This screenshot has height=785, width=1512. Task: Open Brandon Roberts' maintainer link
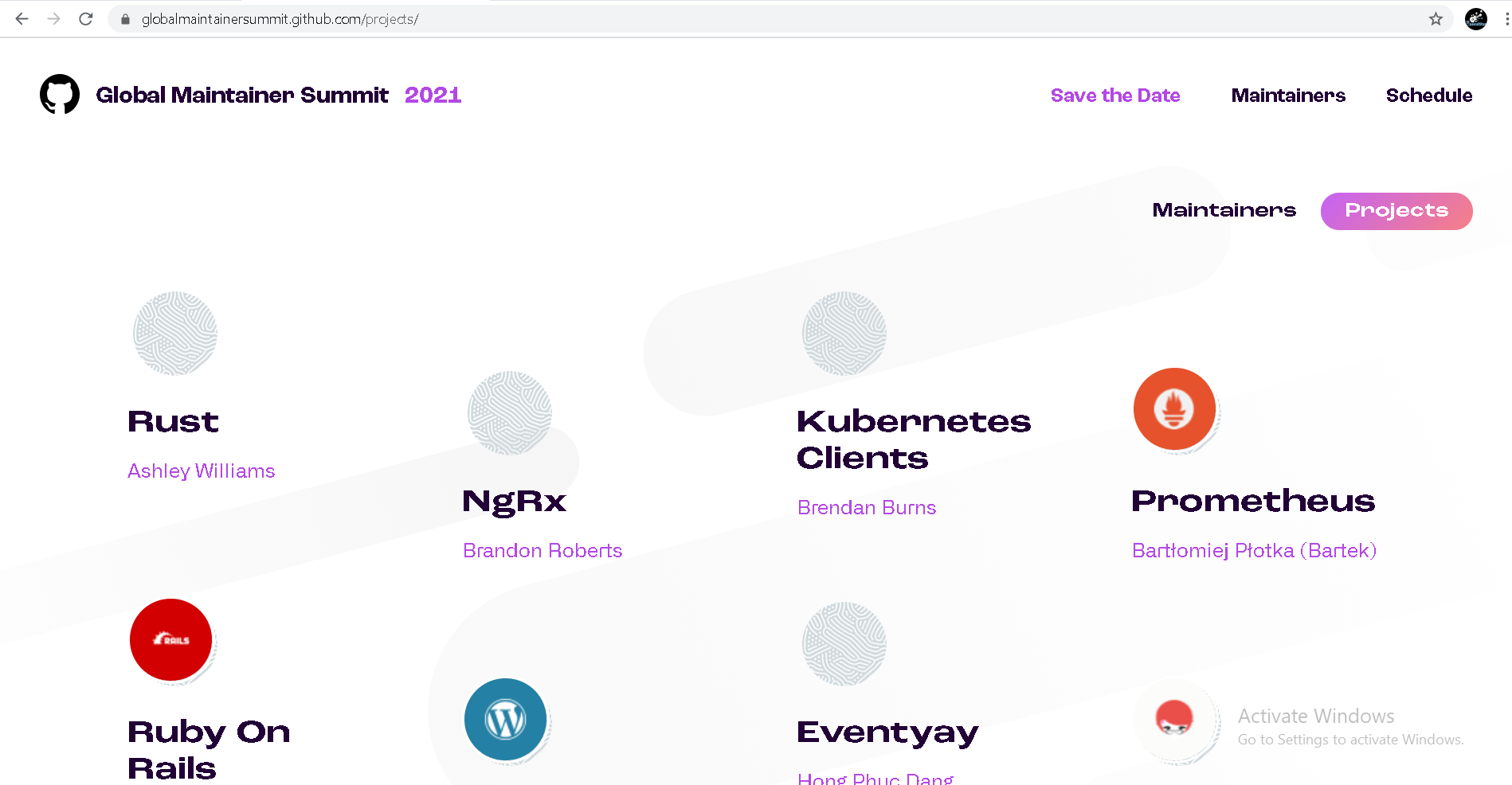point(543,551)
